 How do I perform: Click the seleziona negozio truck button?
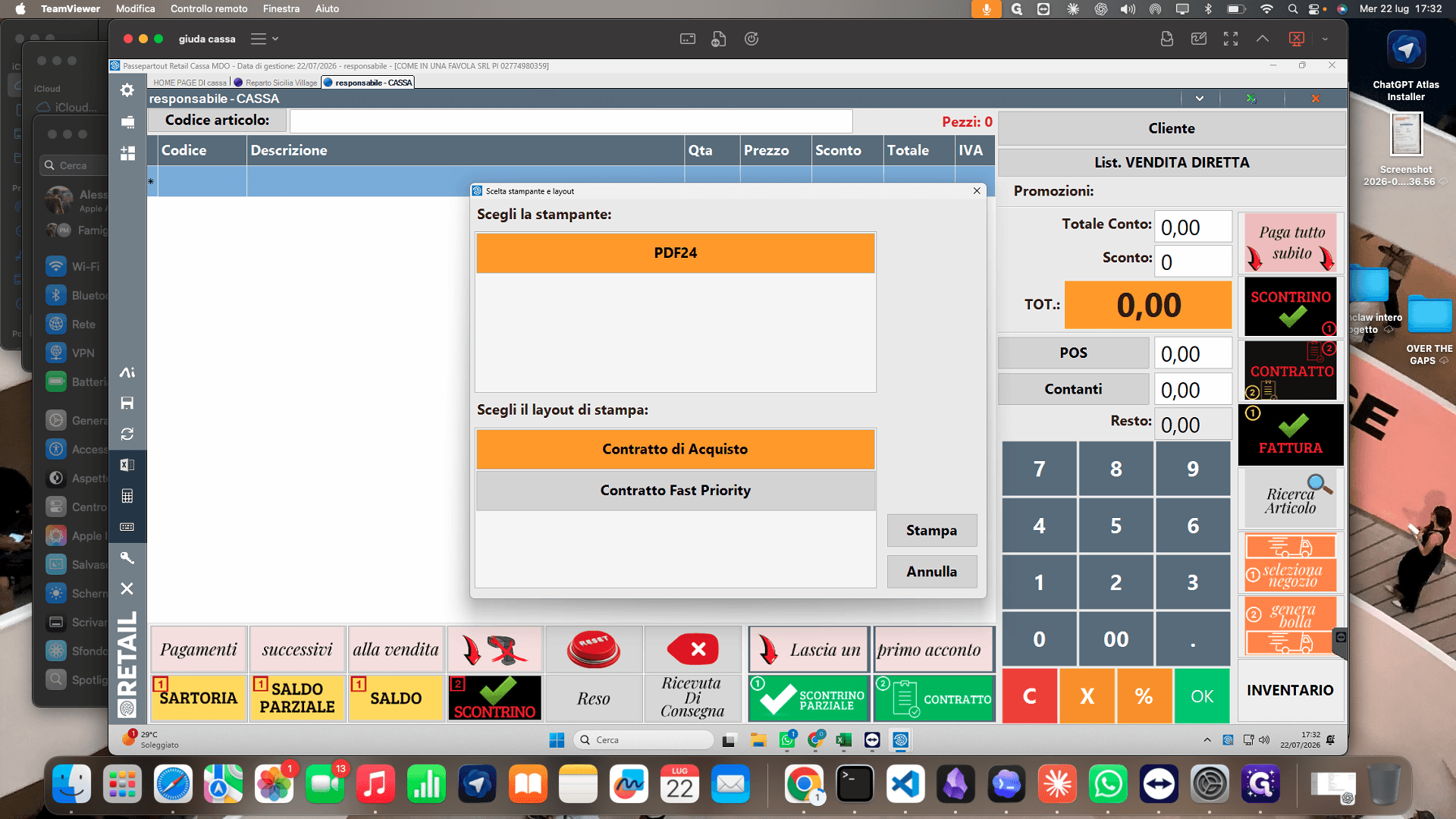click(1291, 563)
